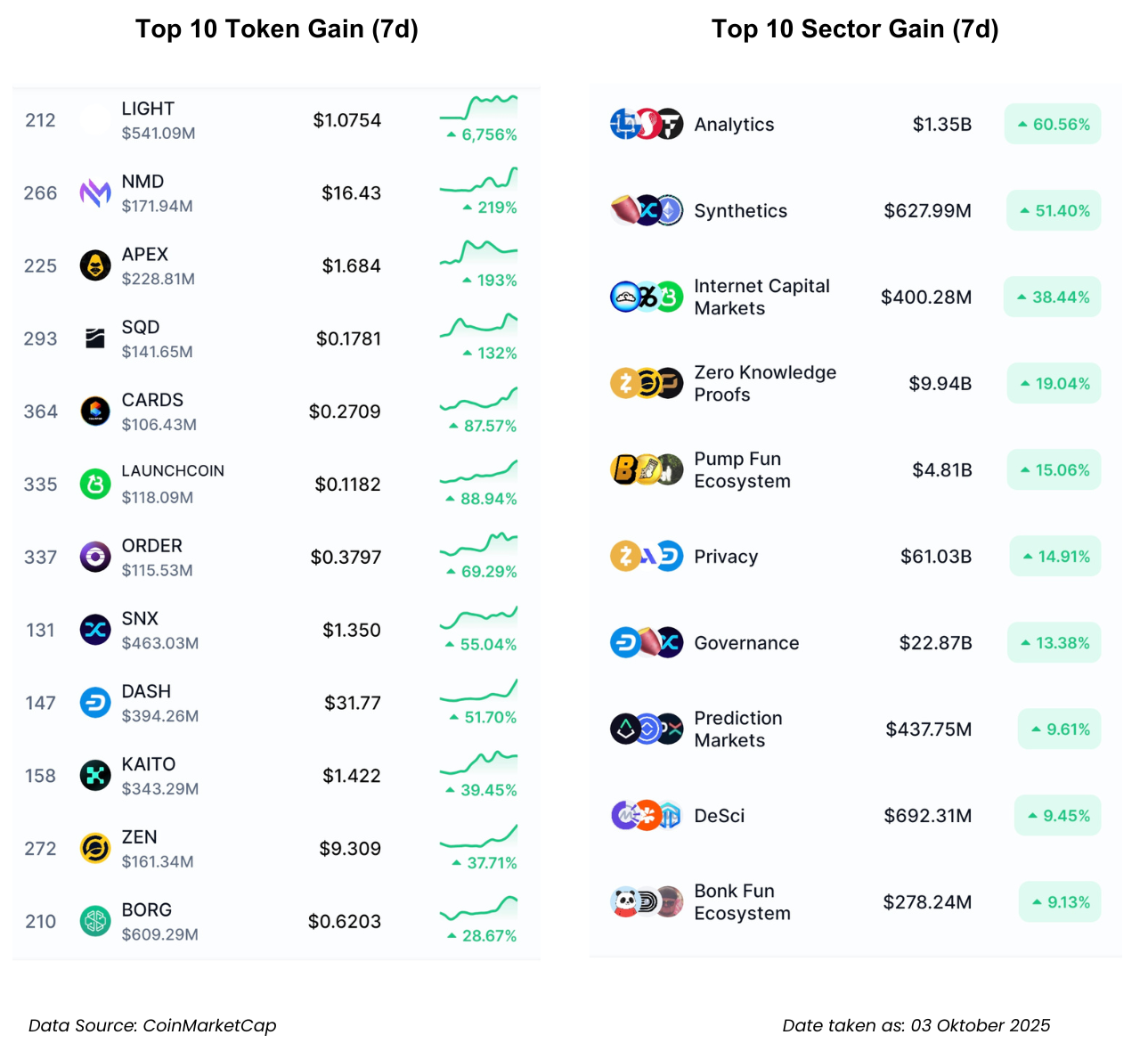Click the CARDS token logo icon
Viewport: 1148px width, 1043px height.
[x=95, y=411]
